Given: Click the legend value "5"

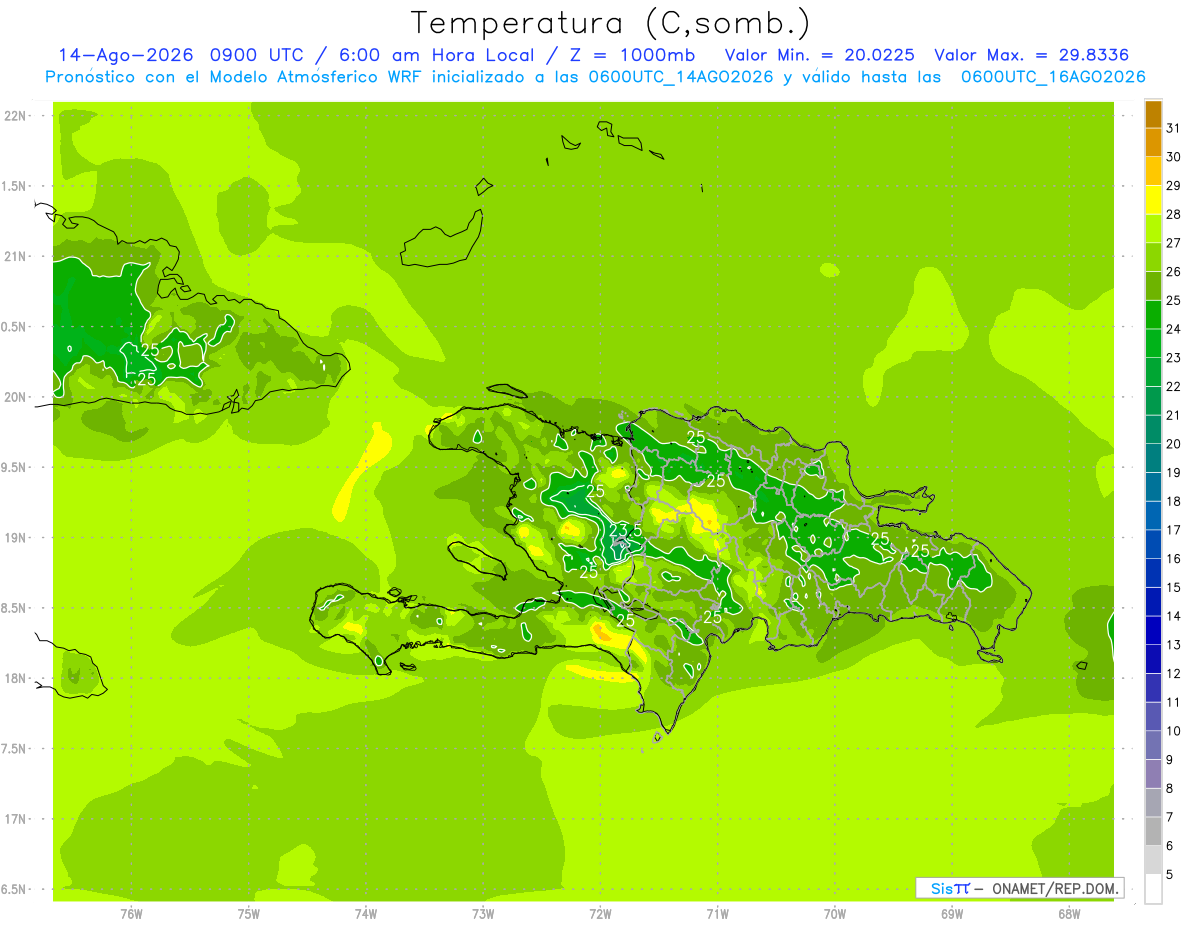Looking at the screenshot, I should click(x=1169, y=875).
